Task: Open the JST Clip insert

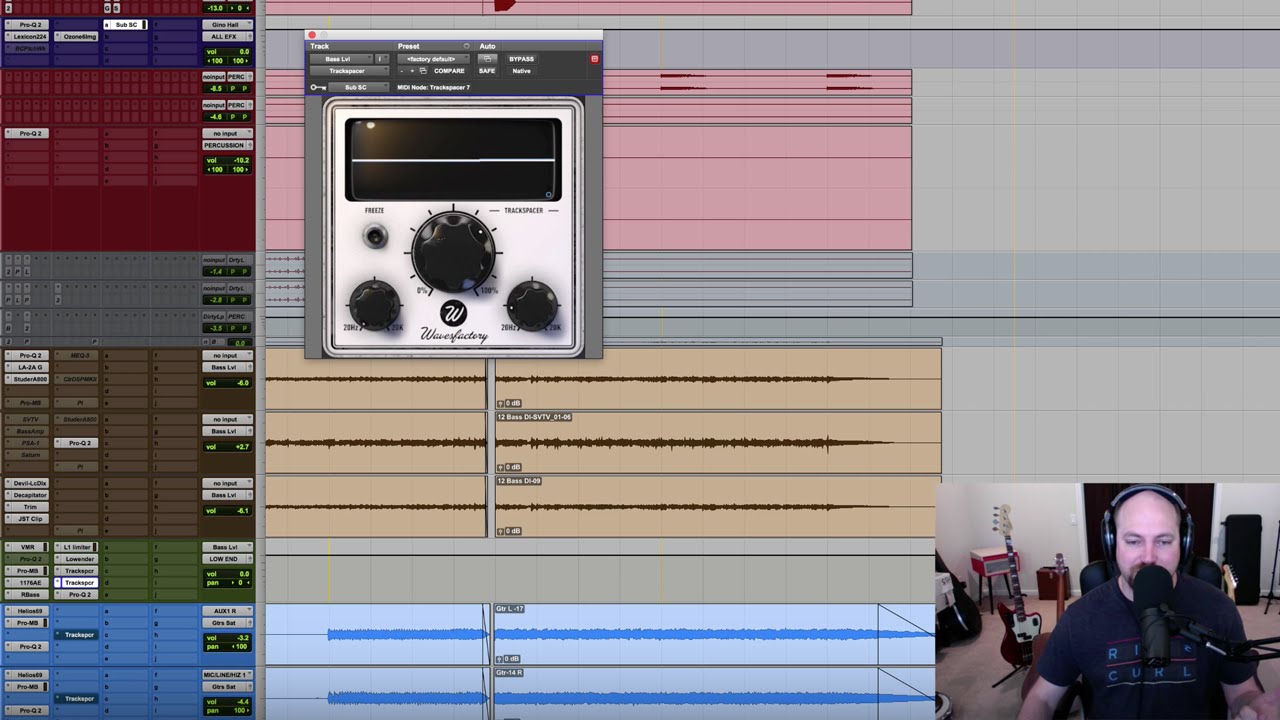Action: (x=30, y=519)
